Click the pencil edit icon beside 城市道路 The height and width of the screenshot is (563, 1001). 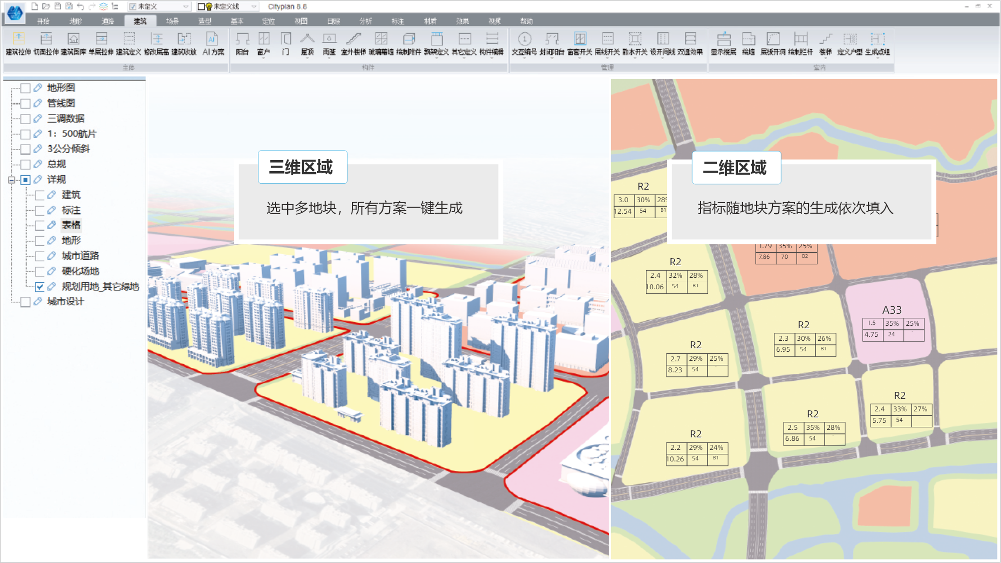tap(52, 256)
